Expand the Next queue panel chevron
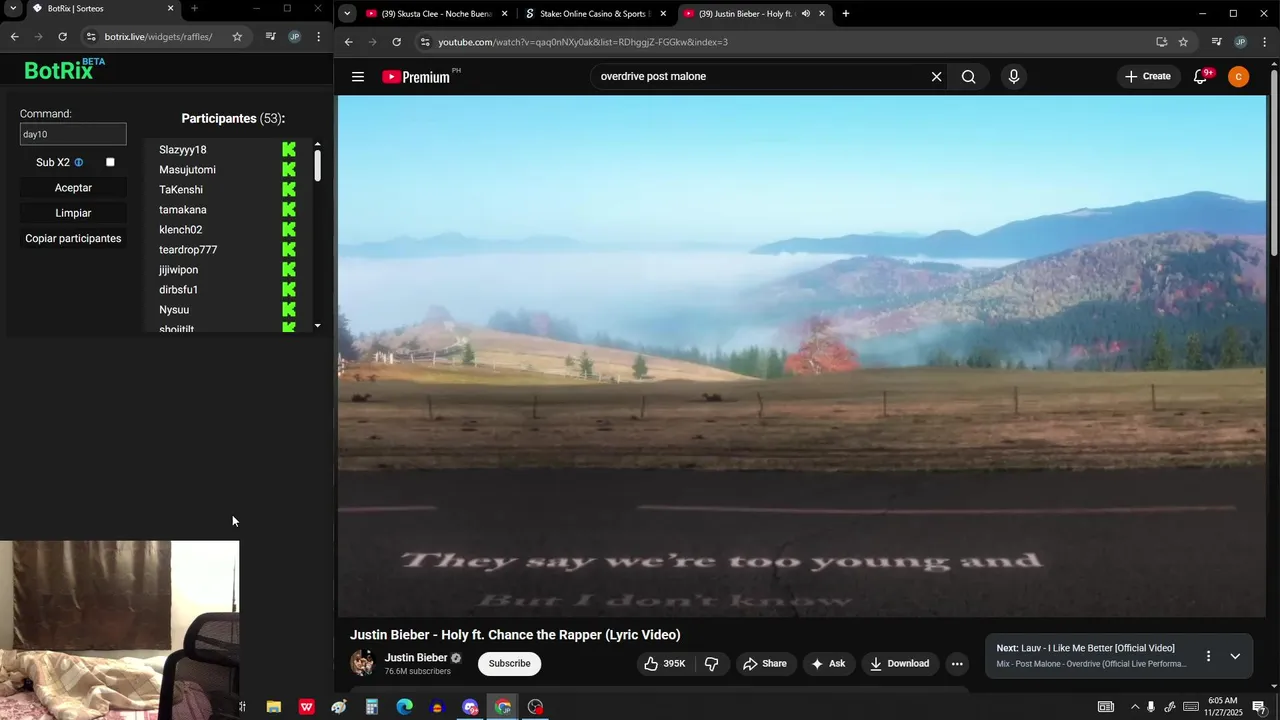 point(1235,656)
